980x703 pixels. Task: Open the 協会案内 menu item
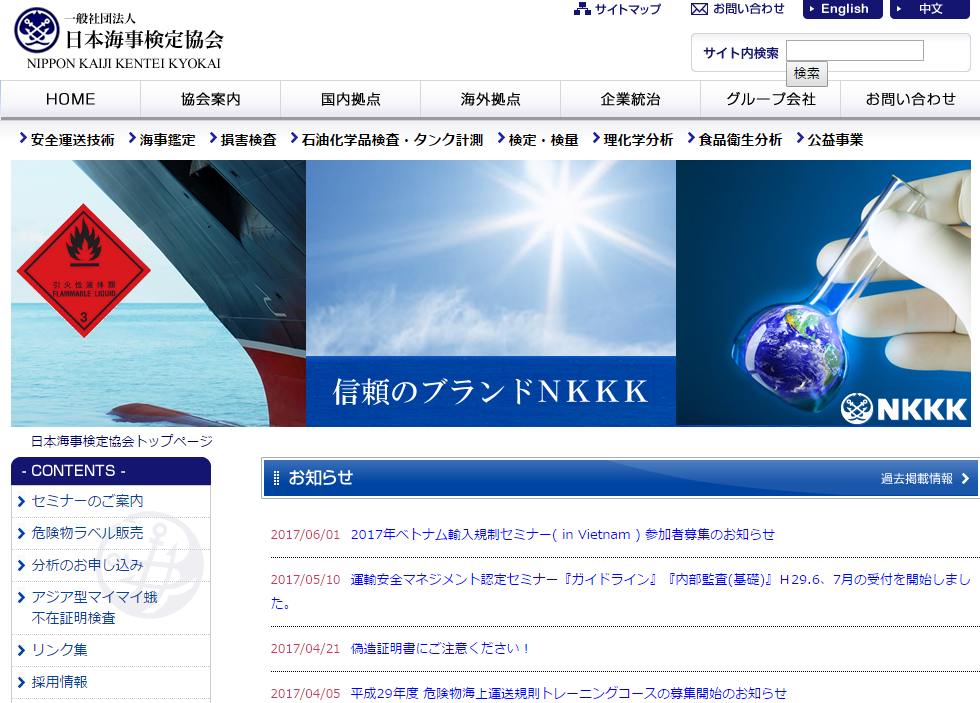[211, 99]
